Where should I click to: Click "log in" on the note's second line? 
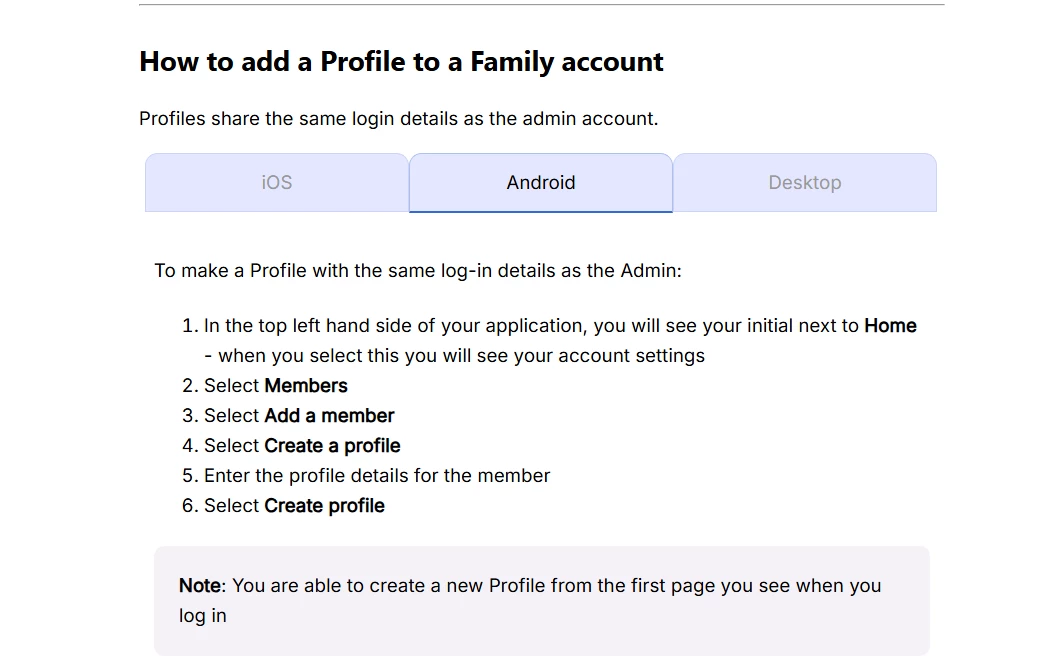click(x=203, y=616)
